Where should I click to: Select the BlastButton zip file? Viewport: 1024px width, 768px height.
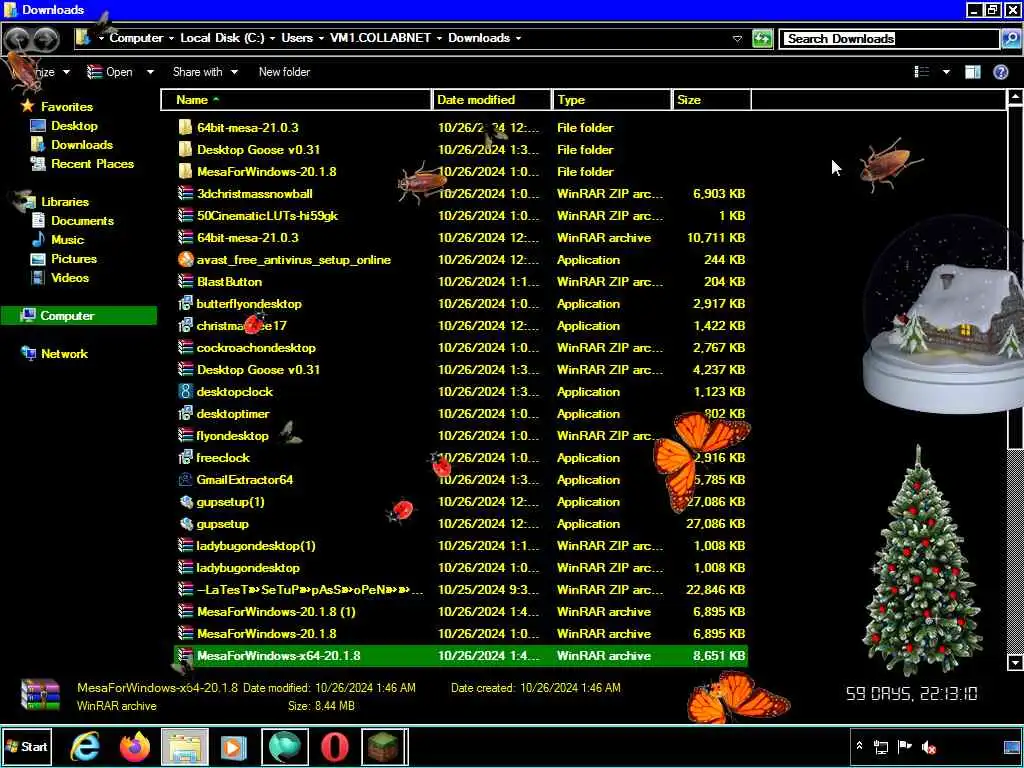pos(229,281)
